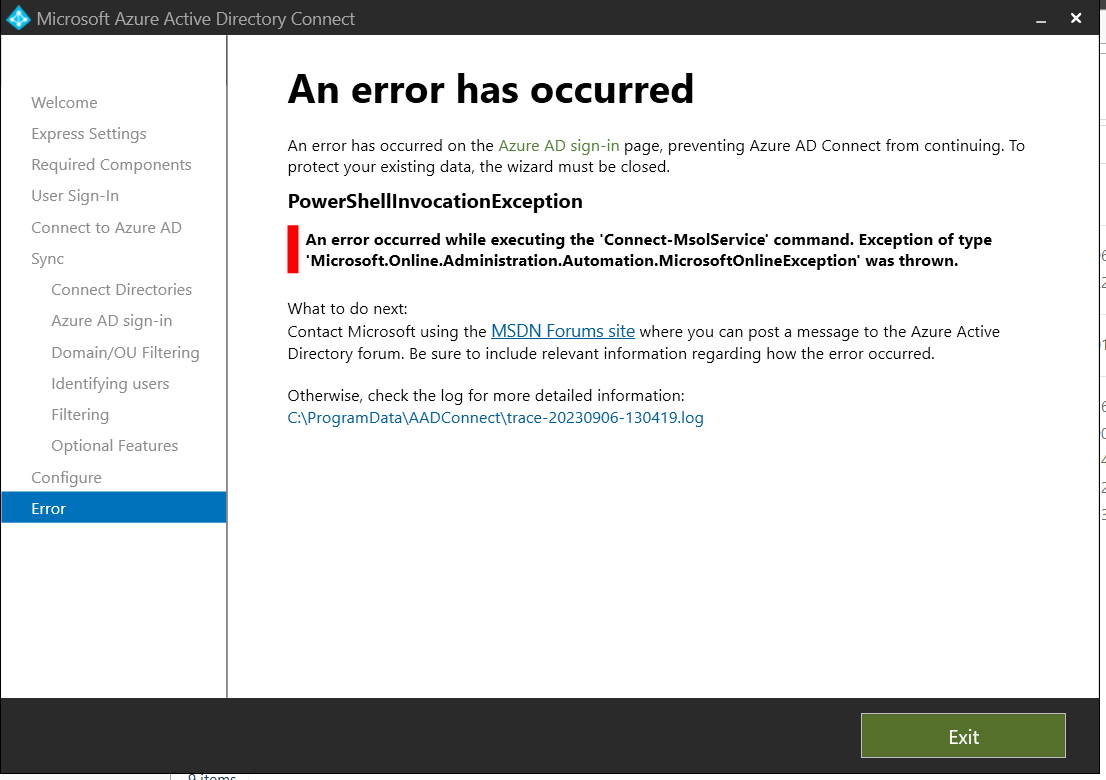The width and height of the screenshot is (1106, 780).
Task: Click the 'An error has occurred' title
Action: (x=490, y=89)
